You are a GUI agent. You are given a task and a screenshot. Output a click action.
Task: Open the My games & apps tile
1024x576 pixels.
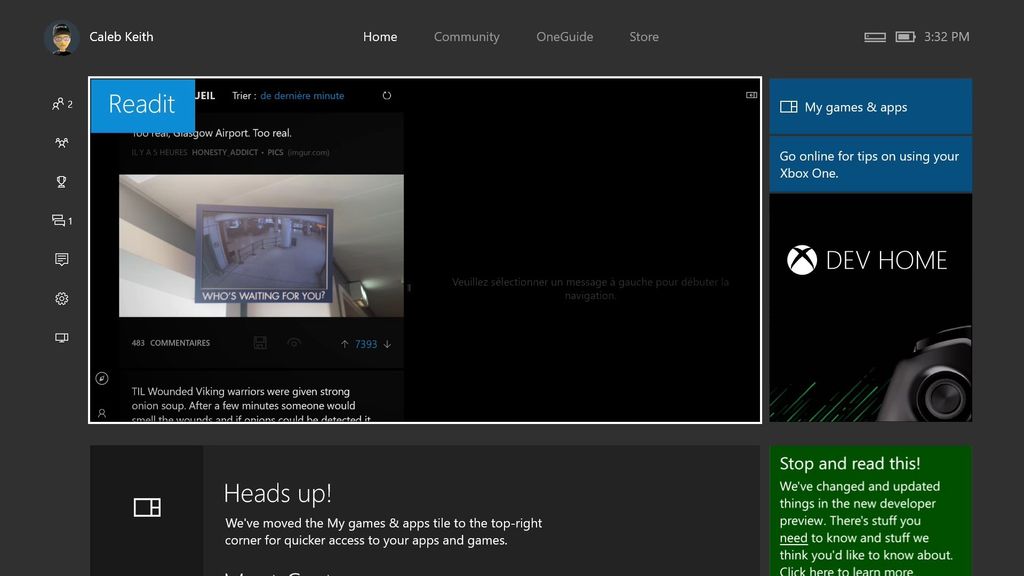870,104
